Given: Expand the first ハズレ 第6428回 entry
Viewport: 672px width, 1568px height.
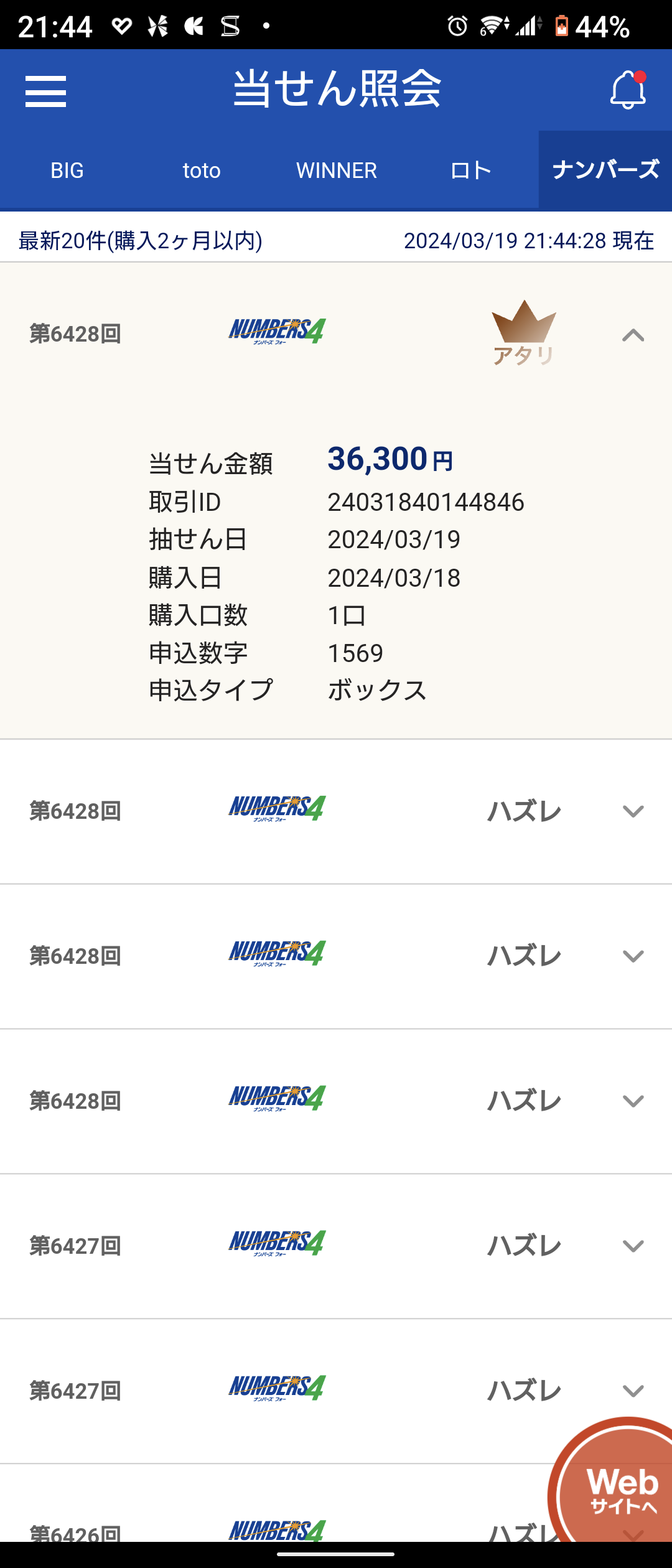Looking at the screenshot, I should pyautogui.click(x=633, y=811).
